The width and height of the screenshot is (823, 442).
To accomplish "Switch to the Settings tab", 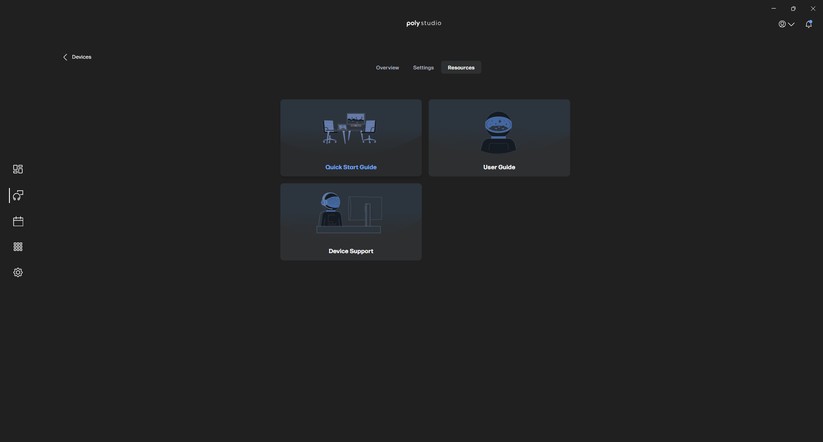I will tap(423, 68).
